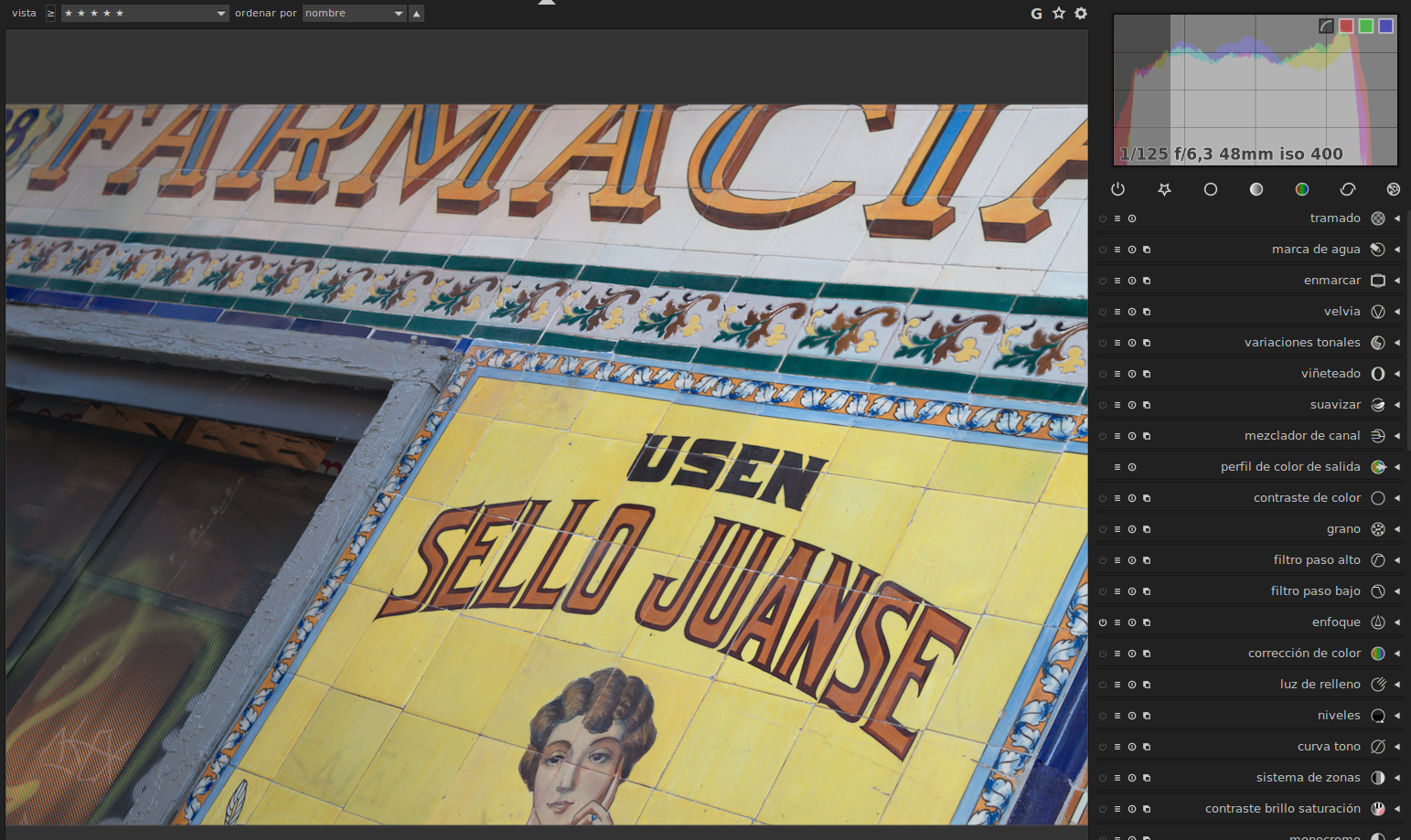
Task: Open the filtro paso alto module label
Action: pyautogui.click(x=1317, y=560)
